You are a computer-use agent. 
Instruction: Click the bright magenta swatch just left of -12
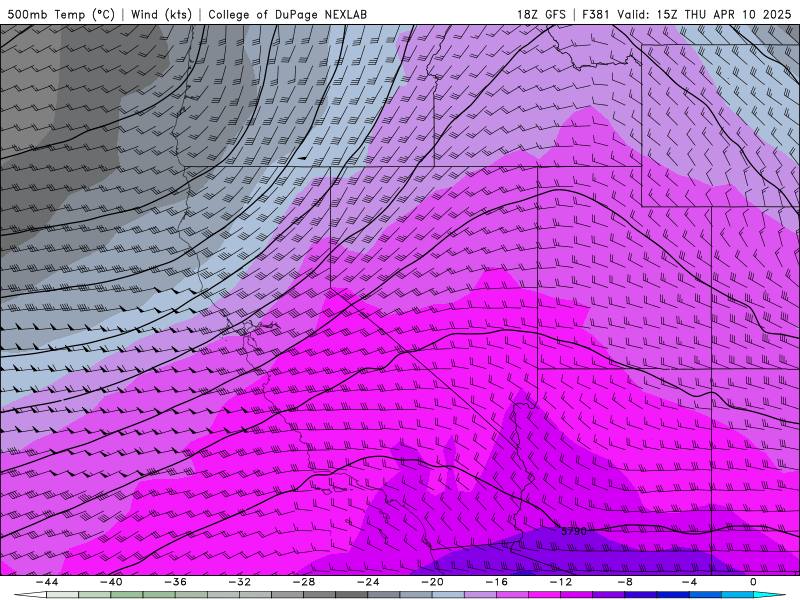(544, 595)
